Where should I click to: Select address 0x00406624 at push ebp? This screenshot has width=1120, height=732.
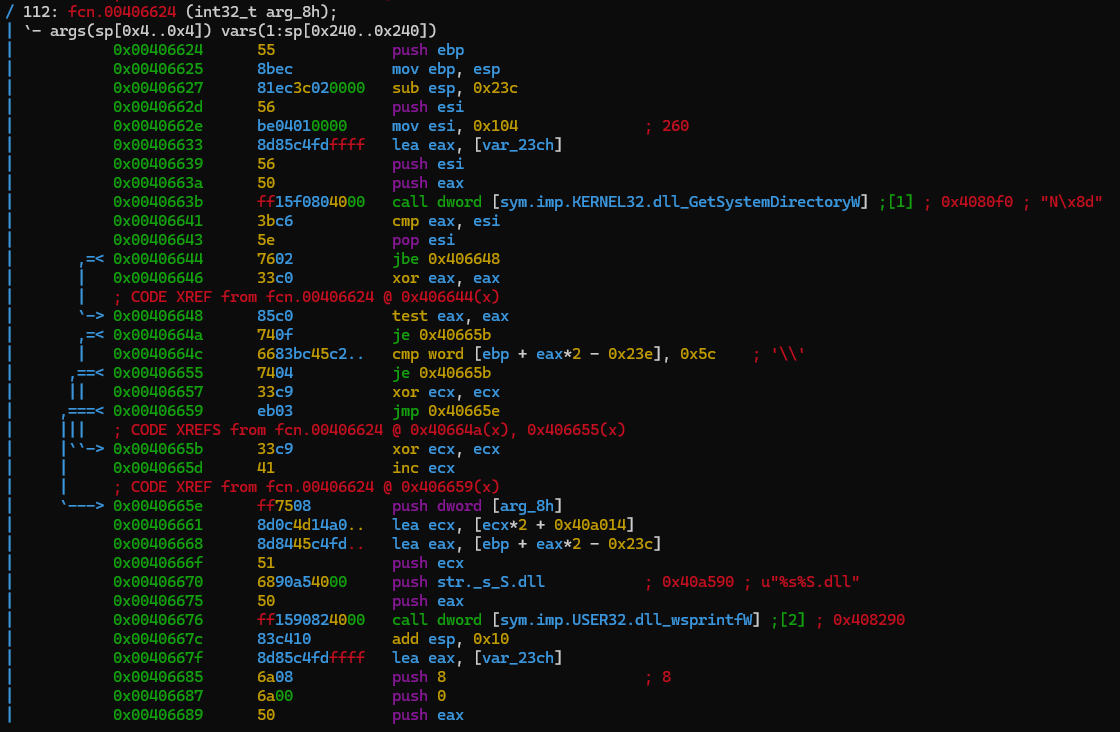coord(158,50)
